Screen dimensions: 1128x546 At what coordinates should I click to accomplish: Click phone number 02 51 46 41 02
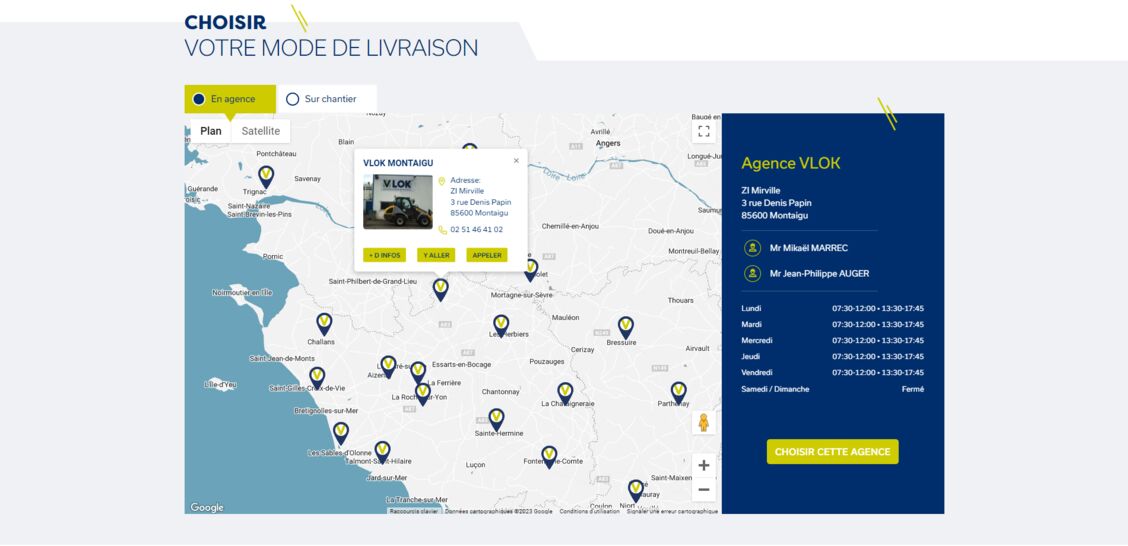pos(477,229)
